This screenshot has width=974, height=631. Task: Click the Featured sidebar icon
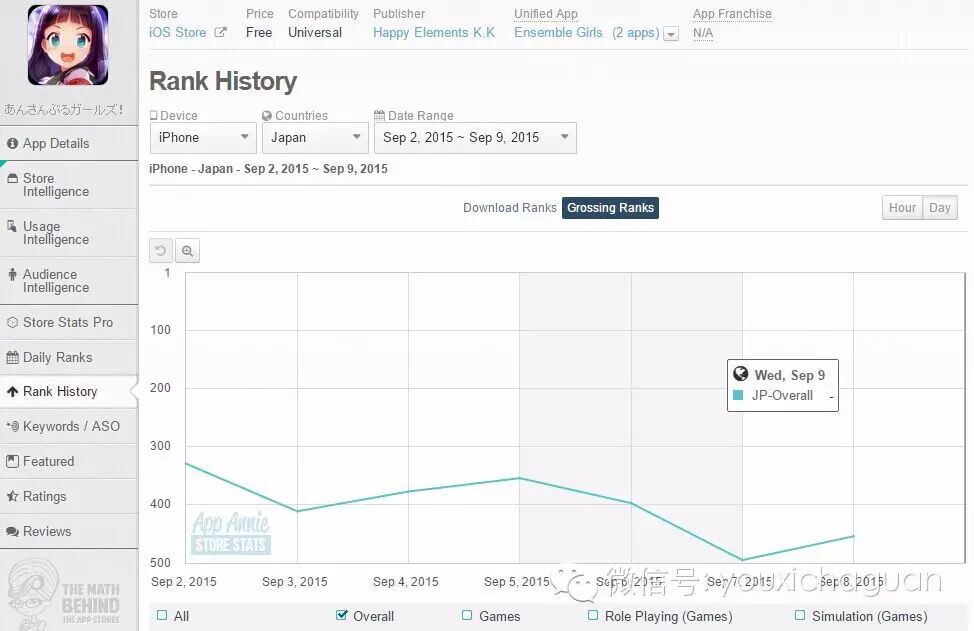tap(12, 461)
